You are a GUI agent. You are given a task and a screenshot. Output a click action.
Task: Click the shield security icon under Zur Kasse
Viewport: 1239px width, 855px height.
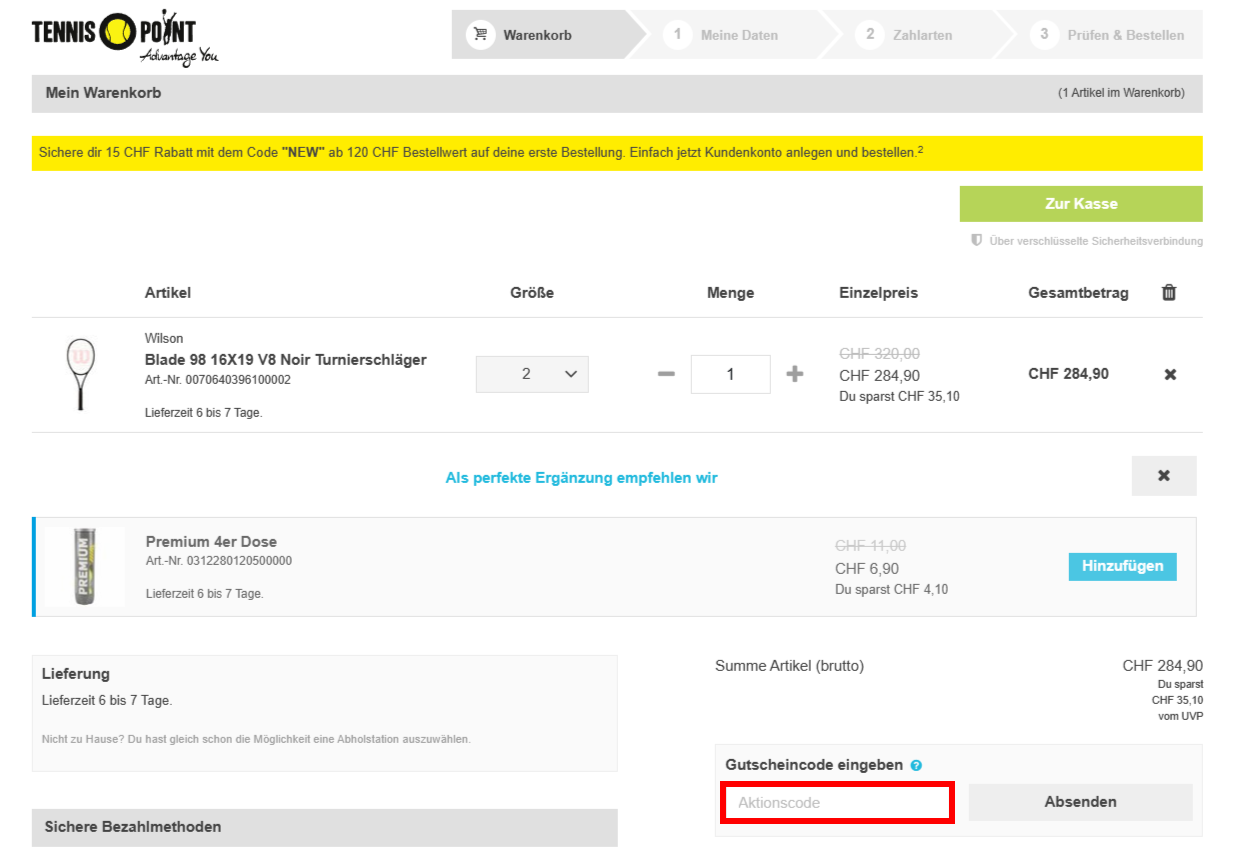[977, 240]
